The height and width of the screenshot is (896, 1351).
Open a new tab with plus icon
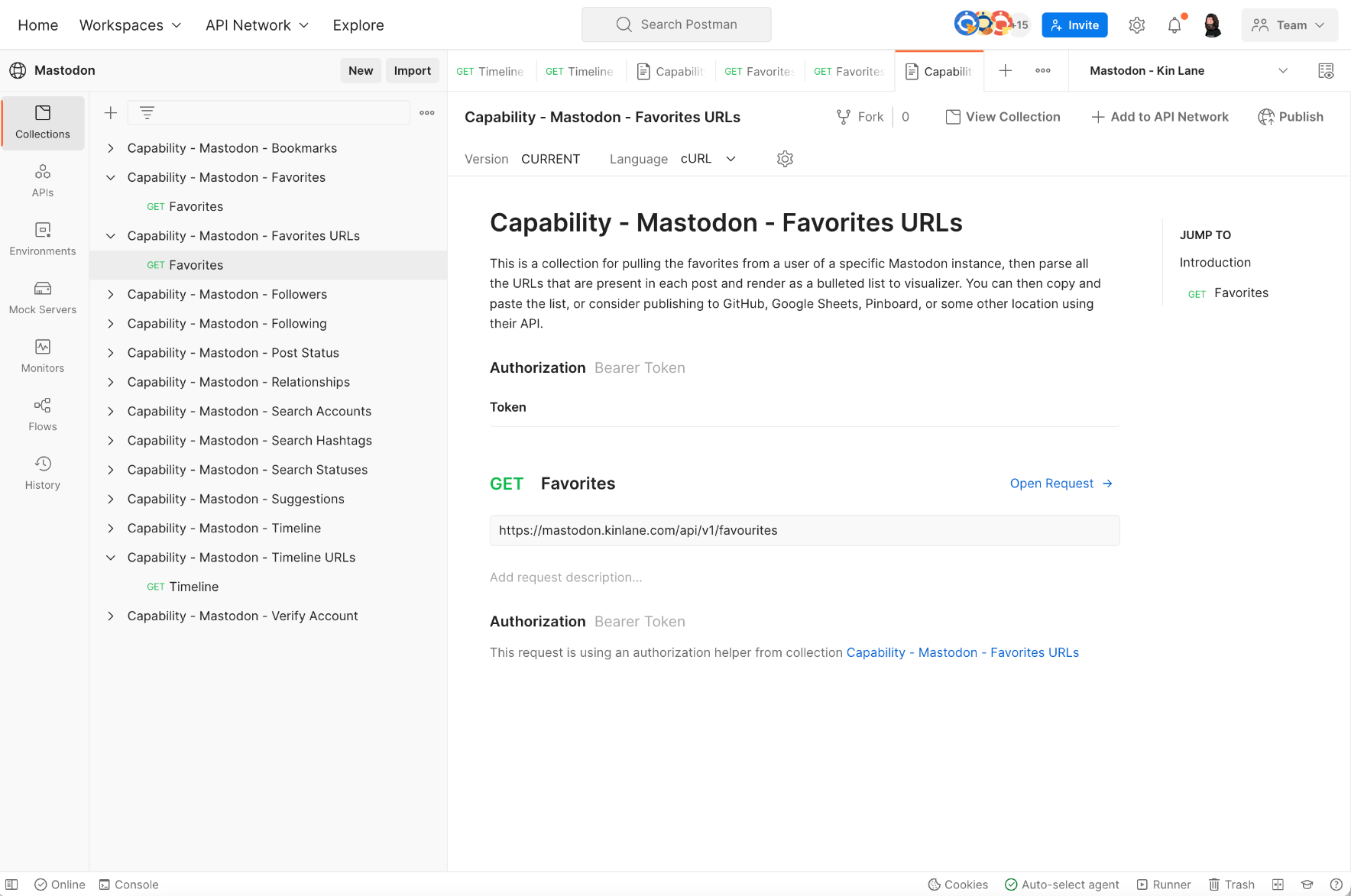[1006, 71]
